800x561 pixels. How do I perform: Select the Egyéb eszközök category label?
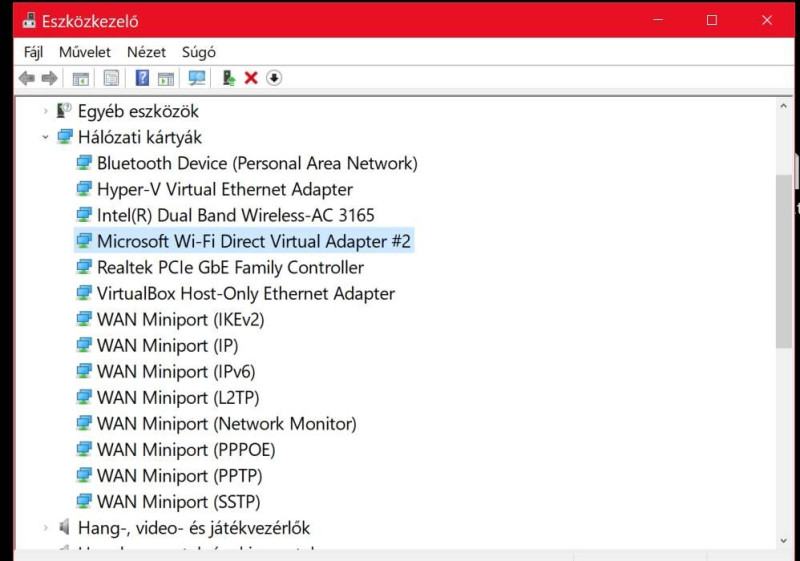138,111
